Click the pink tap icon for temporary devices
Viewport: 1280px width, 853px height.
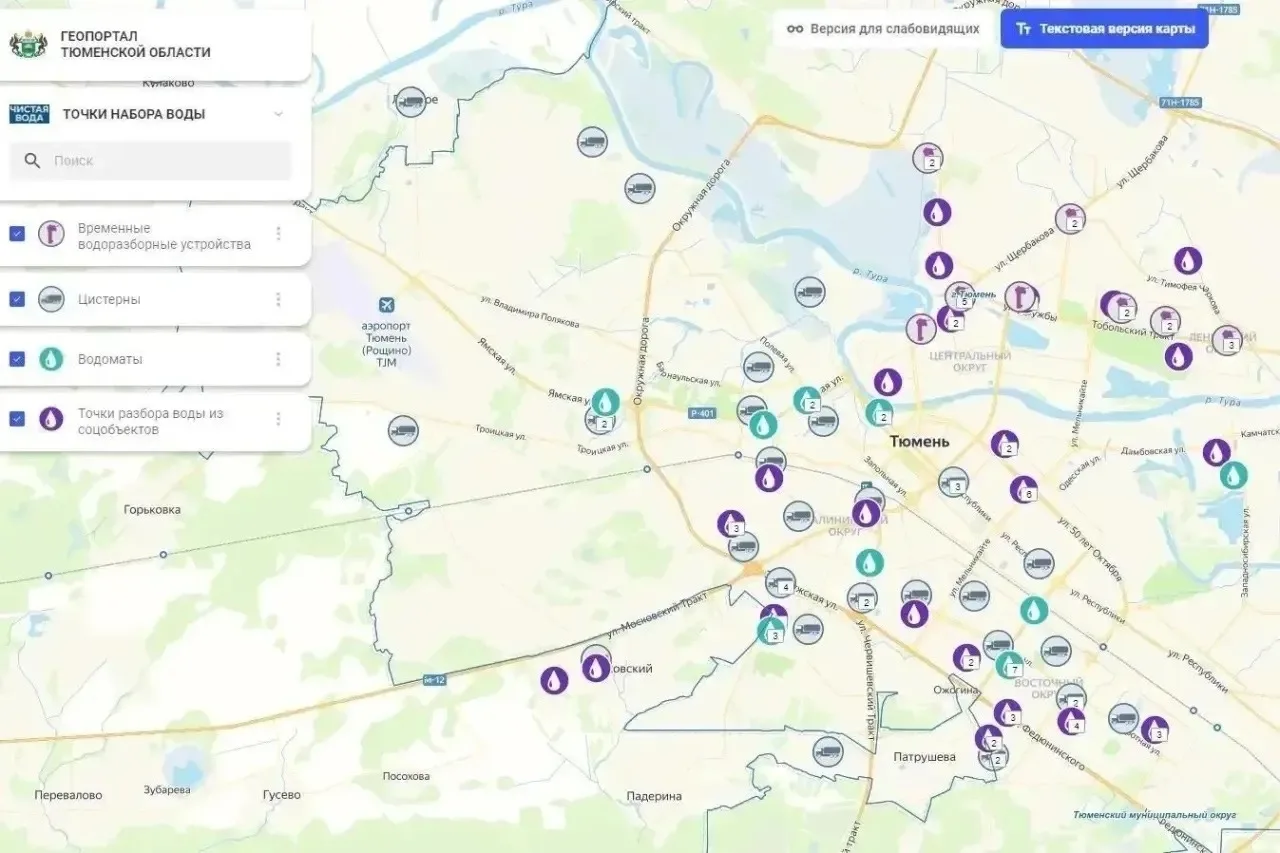tap(51, 234)
